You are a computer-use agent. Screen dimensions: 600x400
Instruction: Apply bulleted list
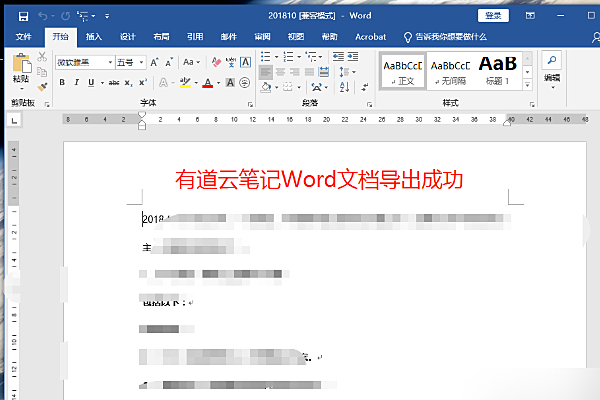(x=266, y=57)
